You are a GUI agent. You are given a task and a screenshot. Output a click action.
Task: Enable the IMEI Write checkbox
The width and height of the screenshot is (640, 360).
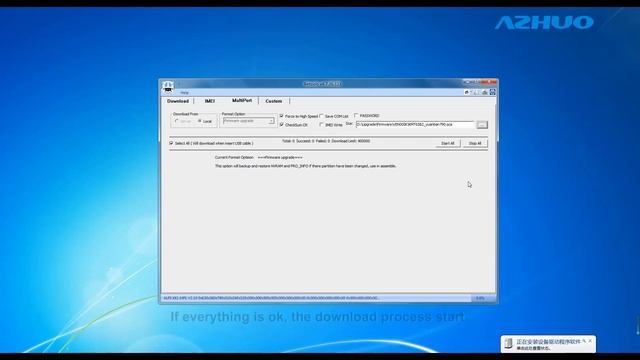322,124
